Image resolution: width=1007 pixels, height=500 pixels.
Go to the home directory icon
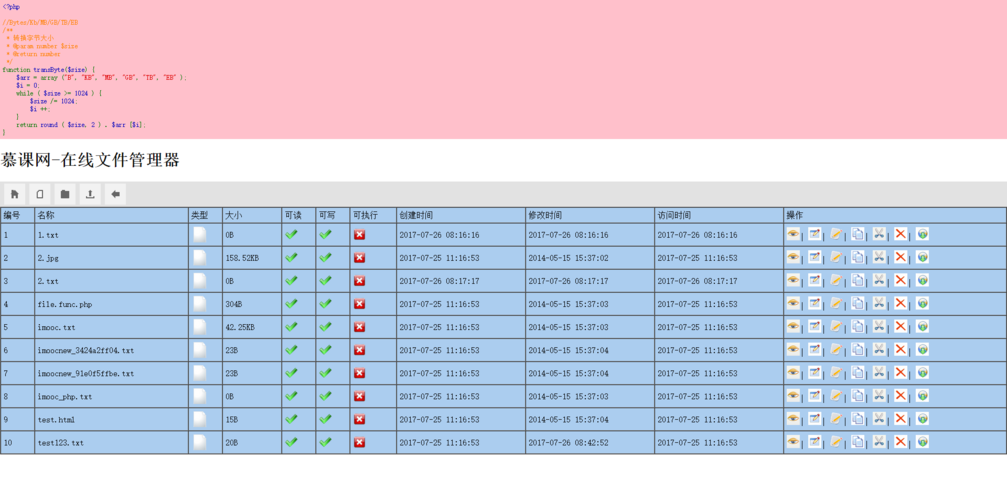[x=14, y=194]
